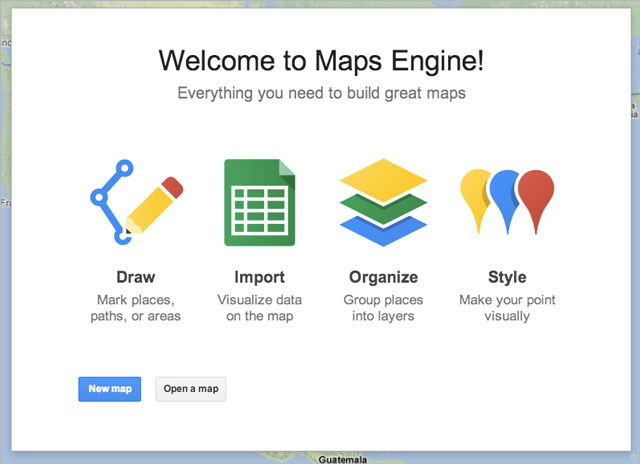Click the 'Group places into layers' text
The width and height of the screenshot is (640, 464).
tap(383, 308)
